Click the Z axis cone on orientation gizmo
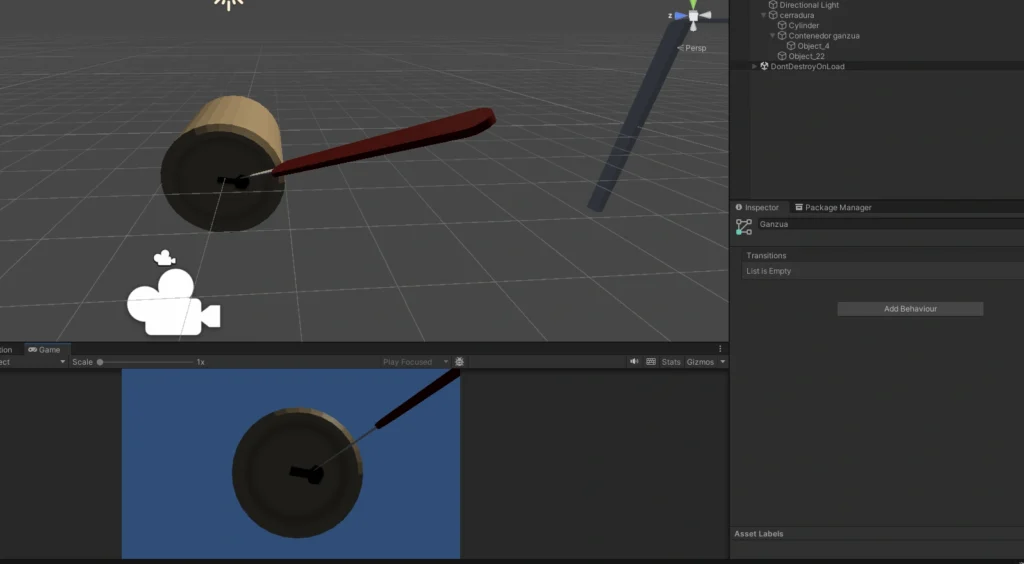The width and height of the screenshot is (1024, 564). pyautogui.click(x=680, y=16)
